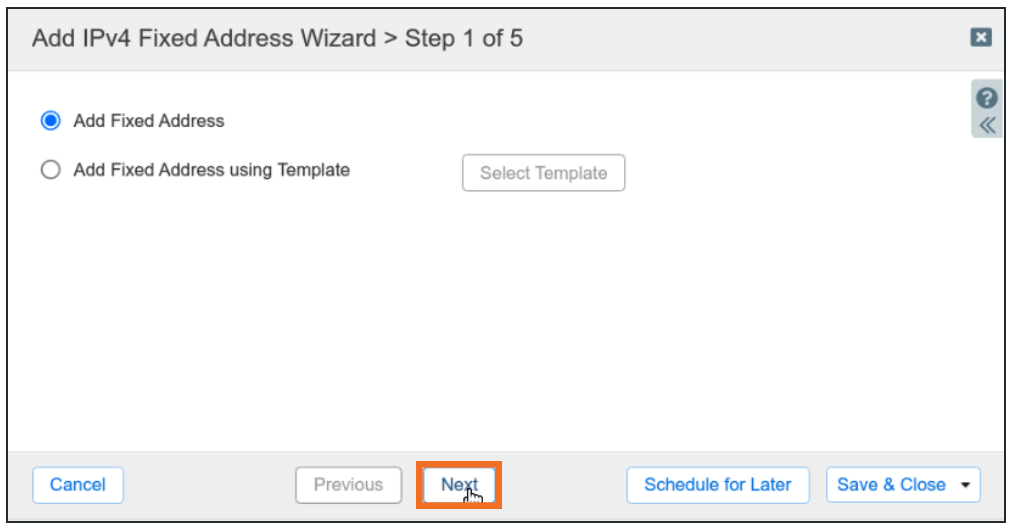The height and width of the screenshot is (528, 1011).
Task: Open the Save & Close dropdown arrow
Action: 965,485
